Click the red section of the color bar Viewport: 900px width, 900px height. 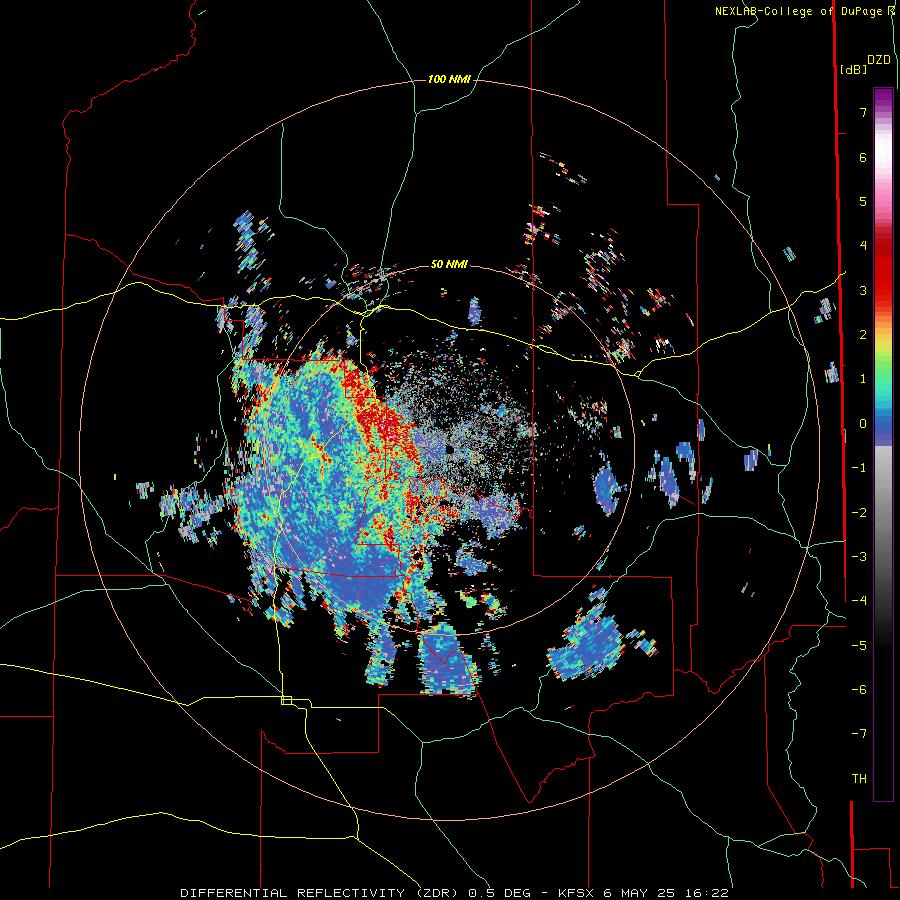point(883,264)
